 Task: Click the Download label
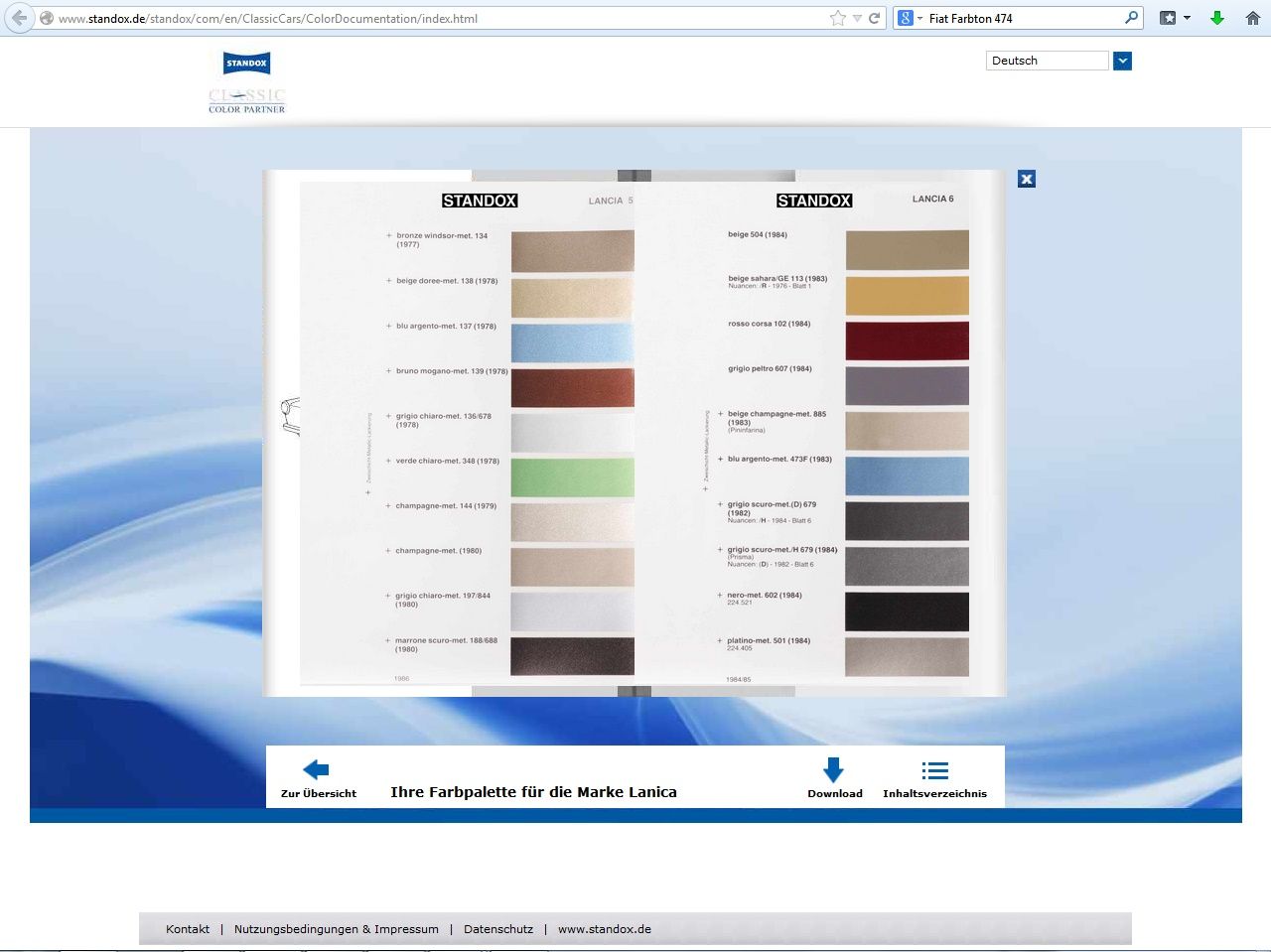[x=835, y=793]
